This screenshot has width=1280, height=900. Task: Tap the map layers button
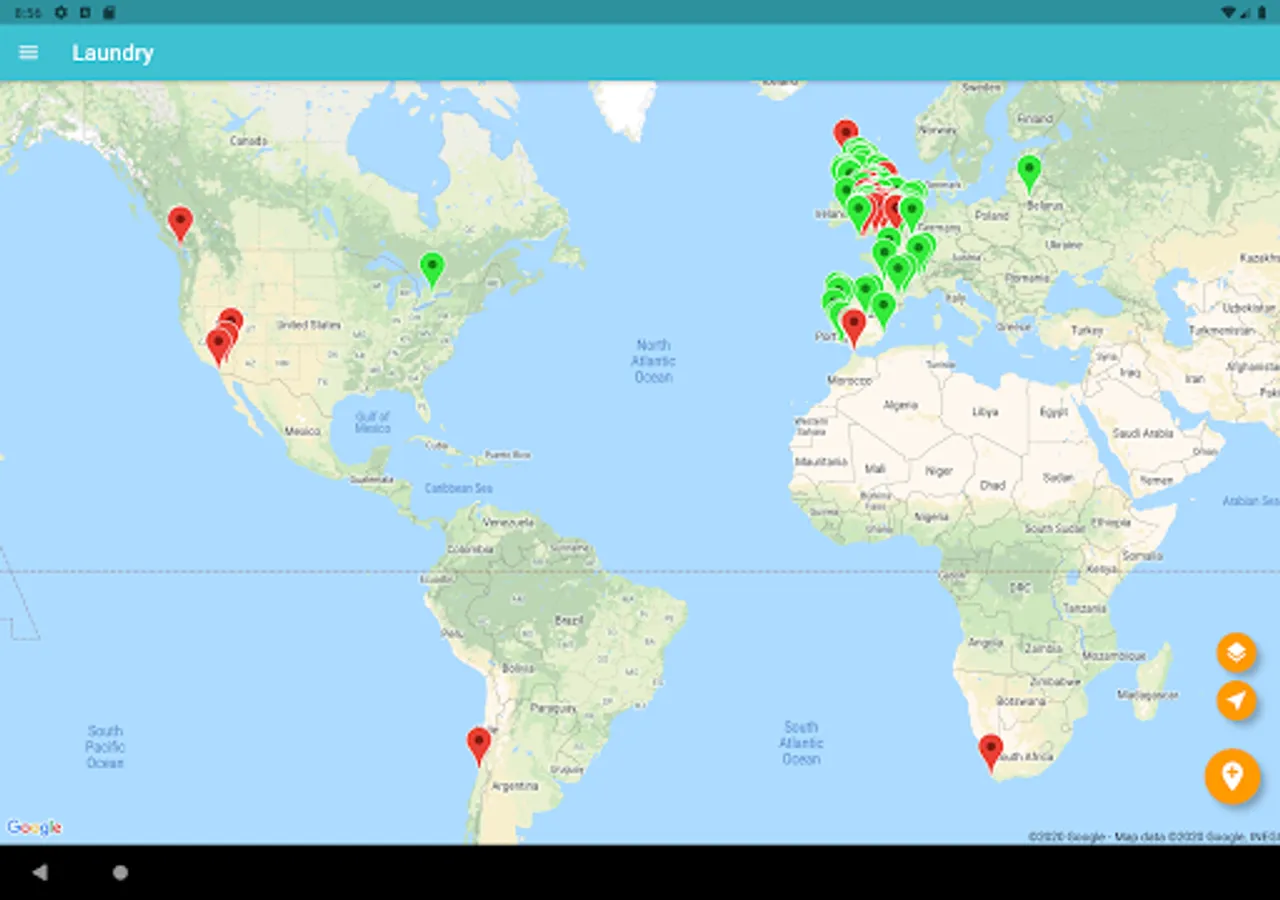[x=1236, y=653]
